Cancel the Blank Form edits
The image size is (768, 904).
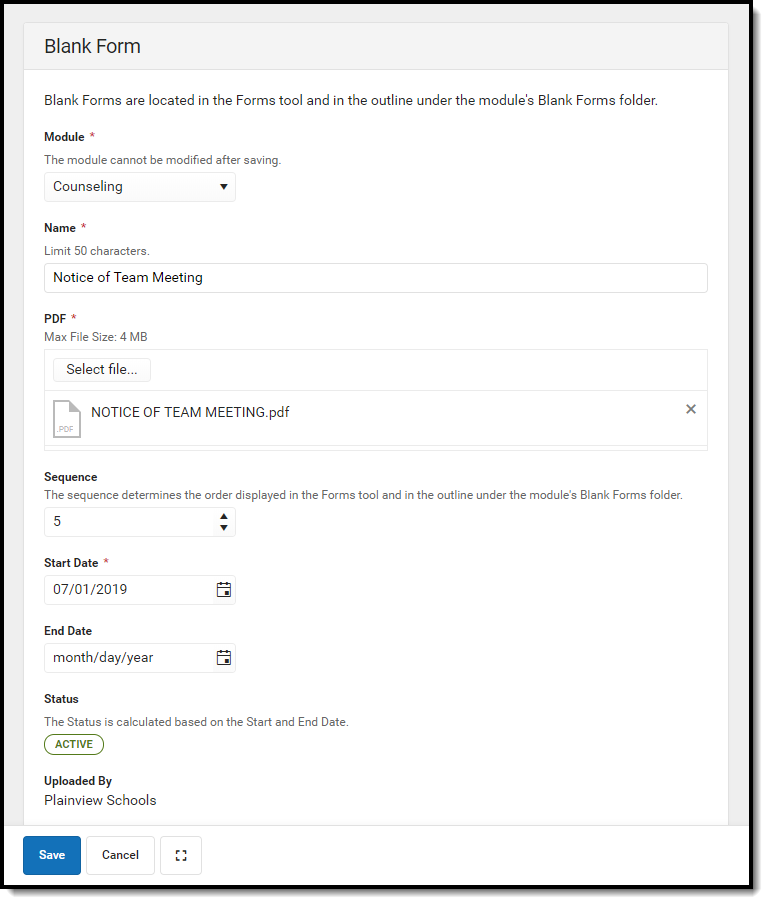[120, 855]
